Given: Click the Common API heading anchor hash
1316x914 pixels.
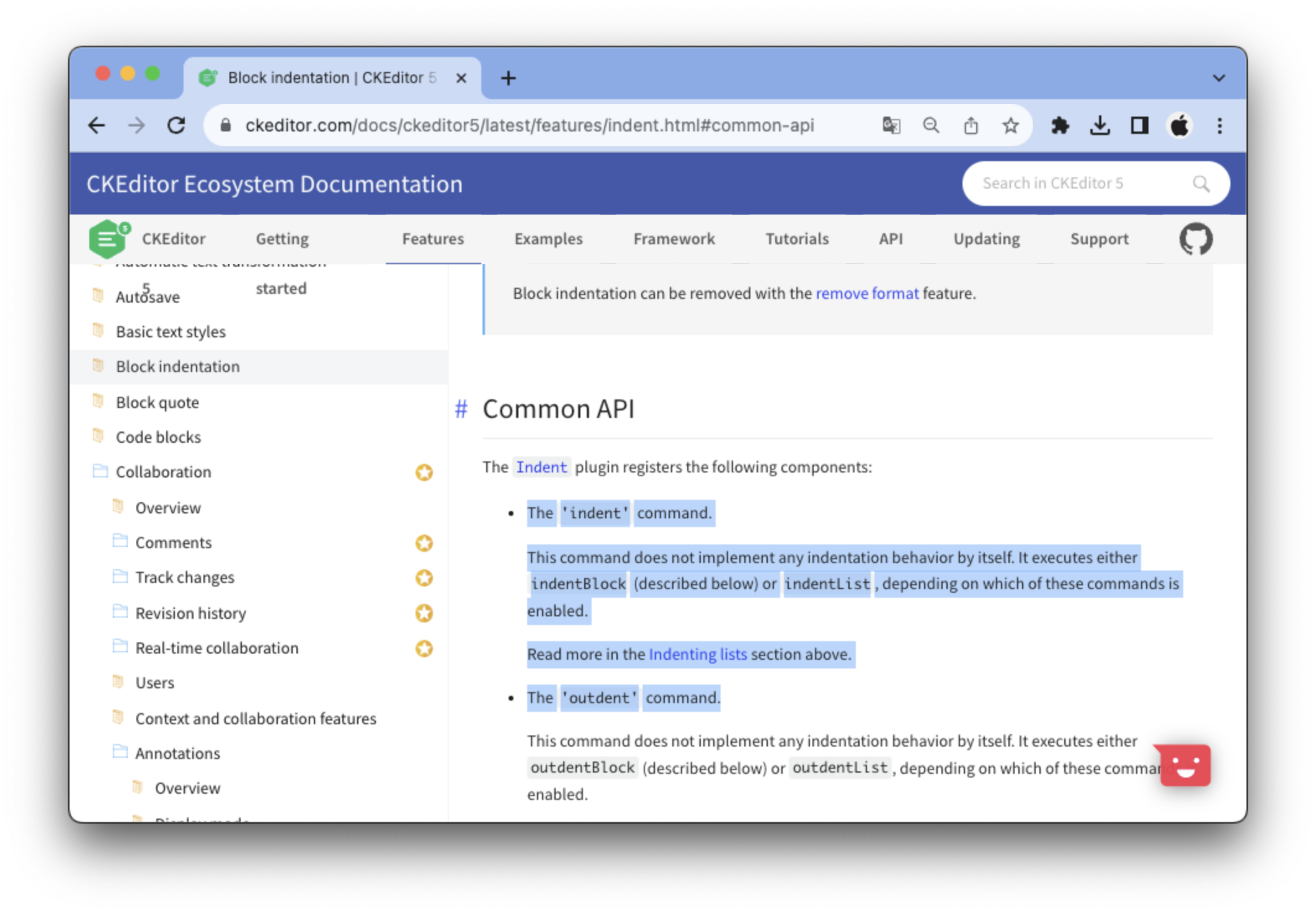Looking at the screenshot, I should (x=461, y=409).
